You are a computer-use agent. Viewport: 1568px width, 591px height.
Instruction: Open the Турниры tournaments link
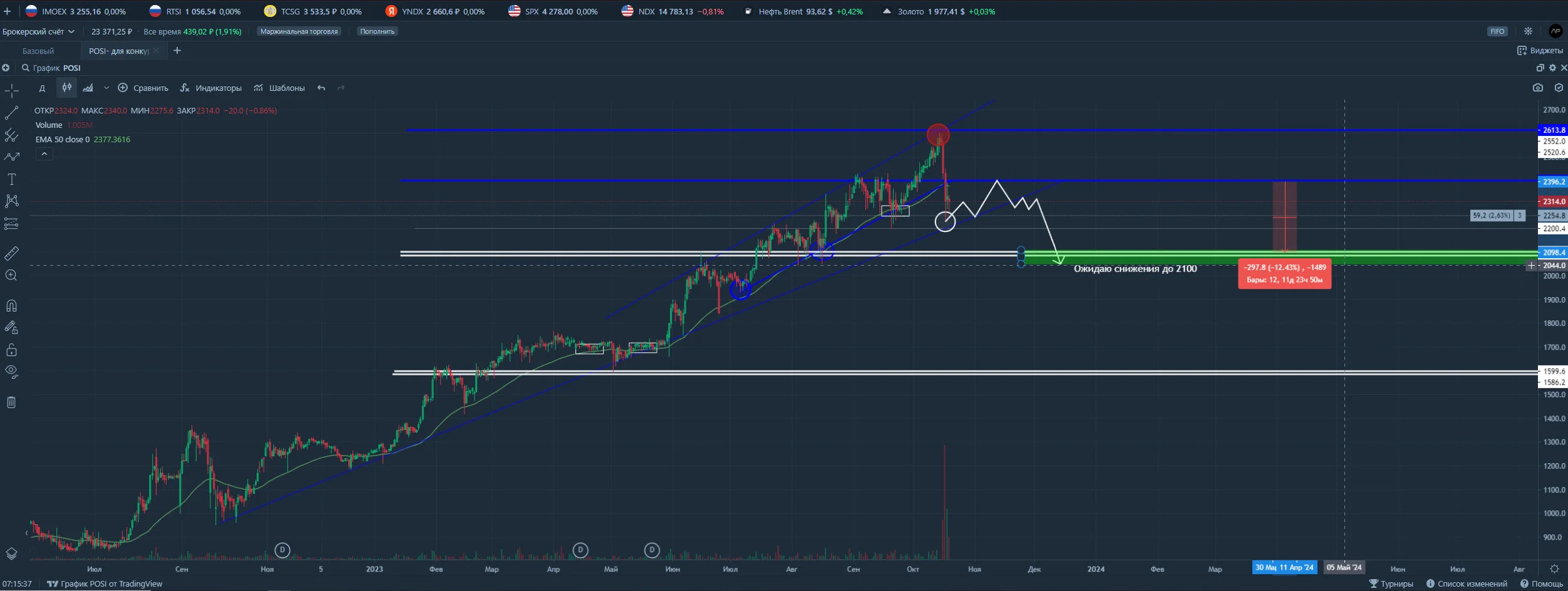click(x=1391, y=583)
